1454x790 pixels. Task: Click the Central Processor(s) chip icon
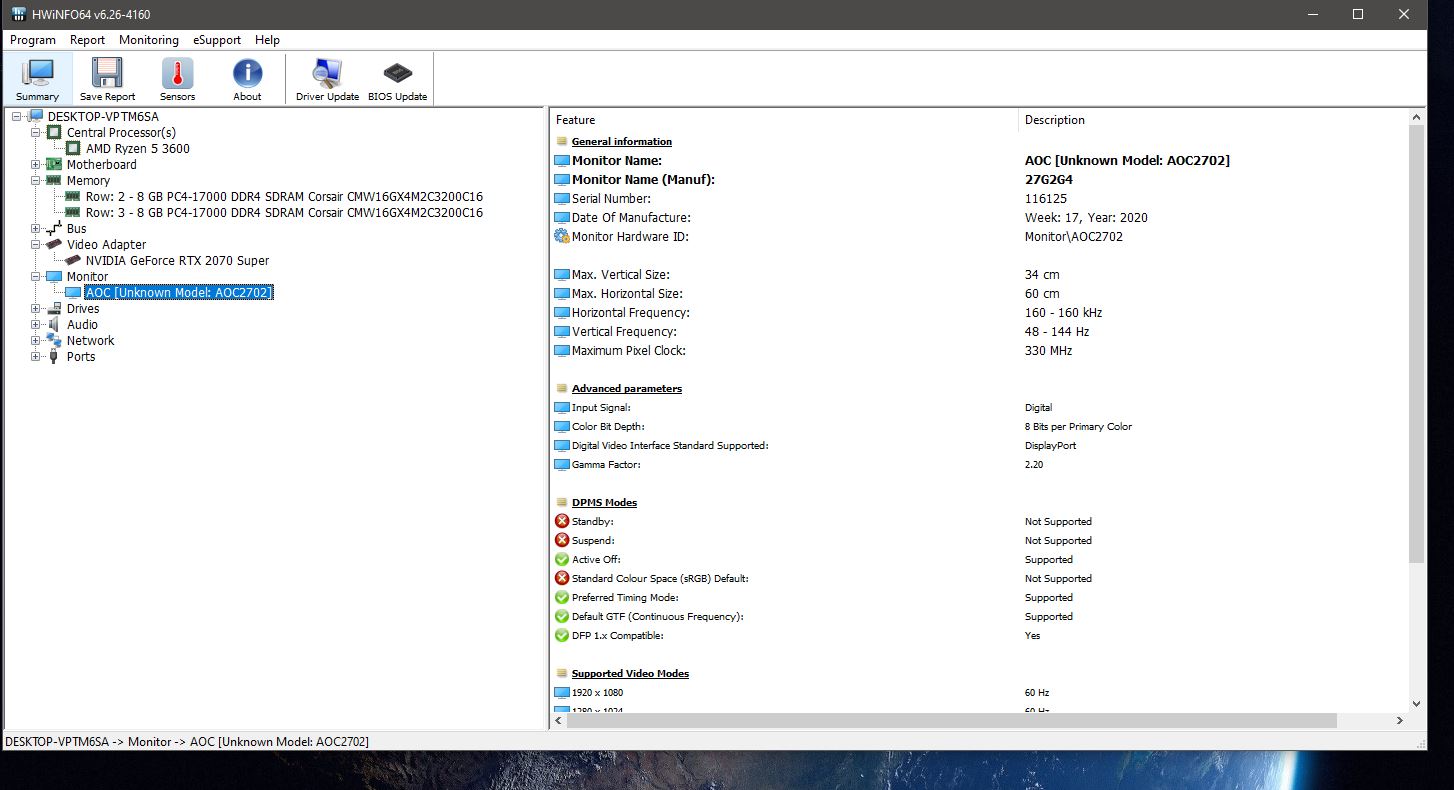(x=55, y=132)
